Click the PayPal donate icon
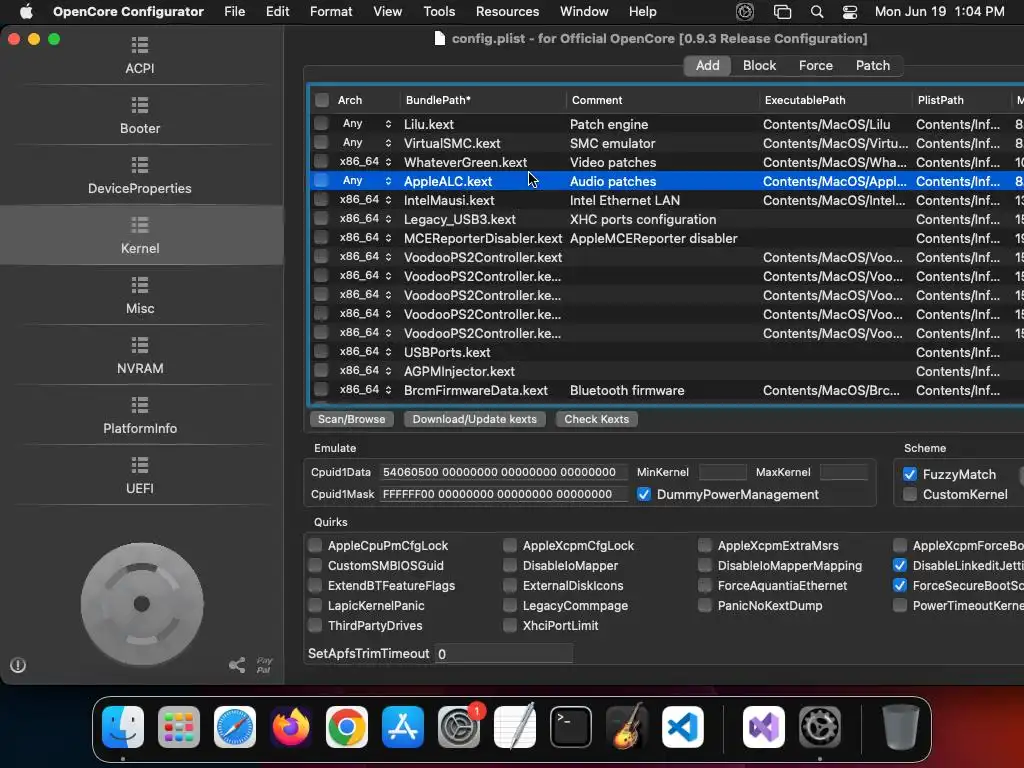 click(264, 665)
